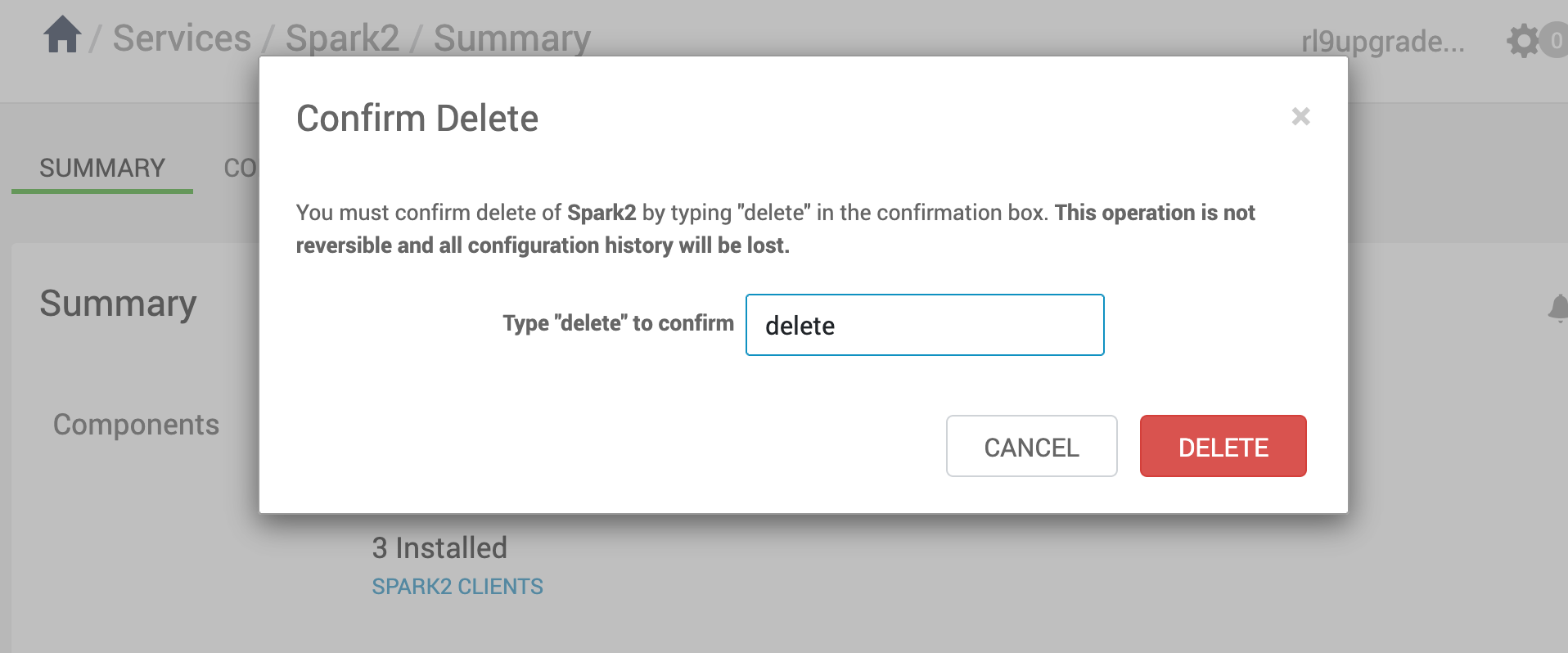The image size is (1568, 653).
Task: Open the SPARK2 CLIENTS link
Action: [457, 587]
